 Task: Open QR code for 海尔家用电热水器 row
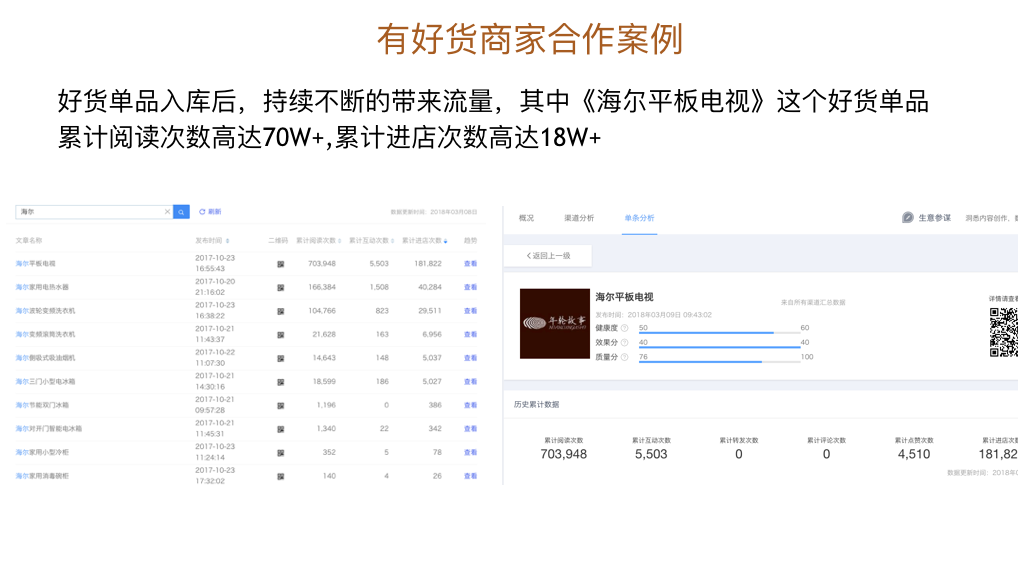(x=280, y=288)
